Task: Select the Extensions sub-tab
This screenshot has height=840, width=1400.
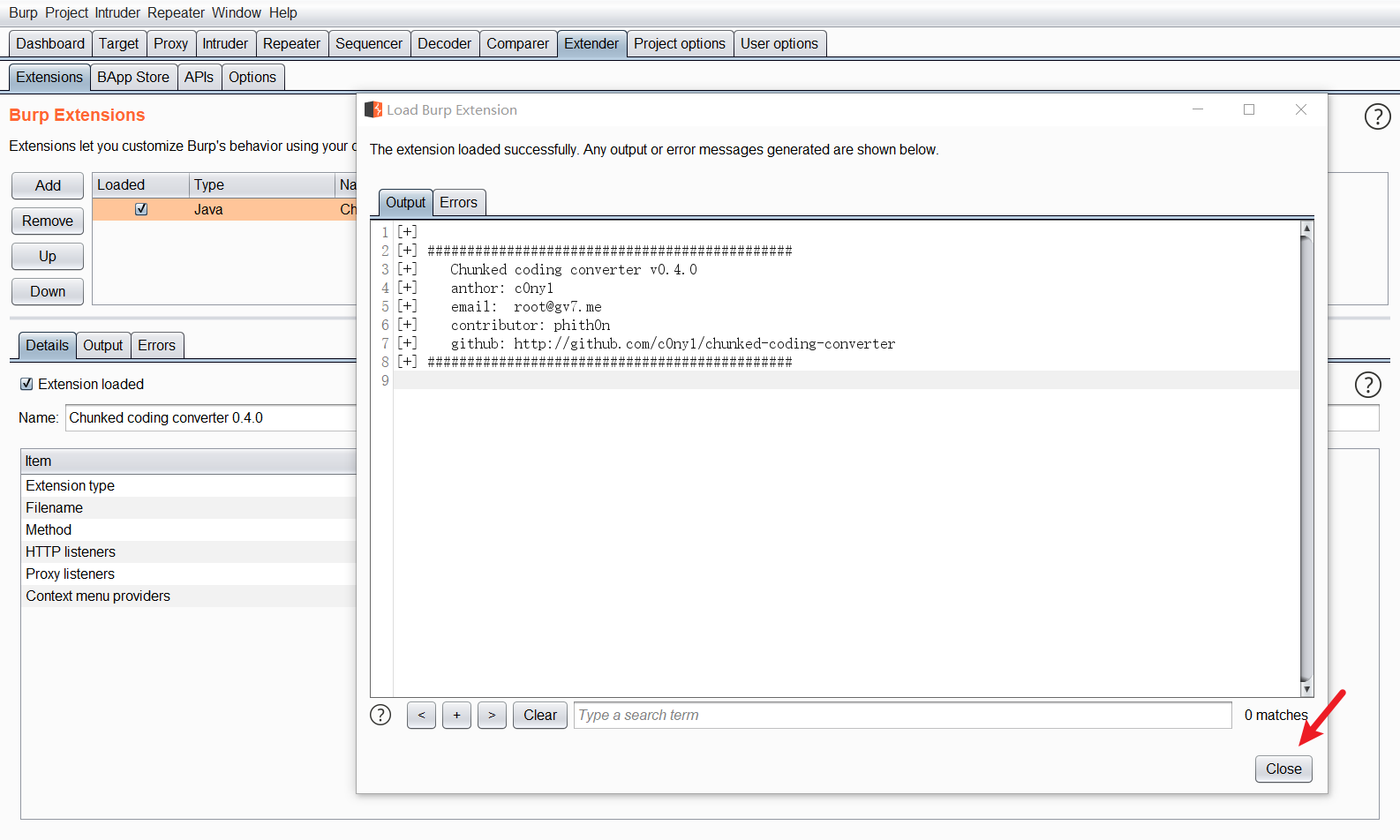Action: (49, 77)
